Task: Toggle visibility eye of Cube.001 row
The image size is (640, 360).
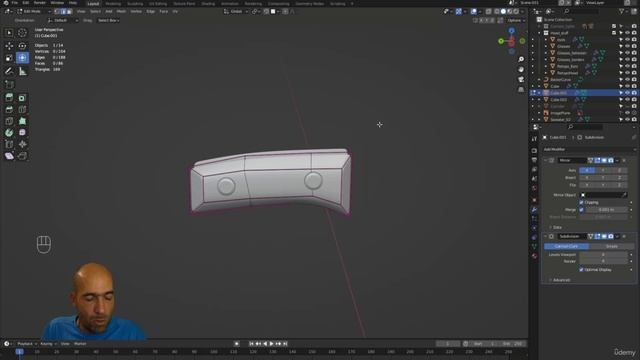Action: [627, 93]
